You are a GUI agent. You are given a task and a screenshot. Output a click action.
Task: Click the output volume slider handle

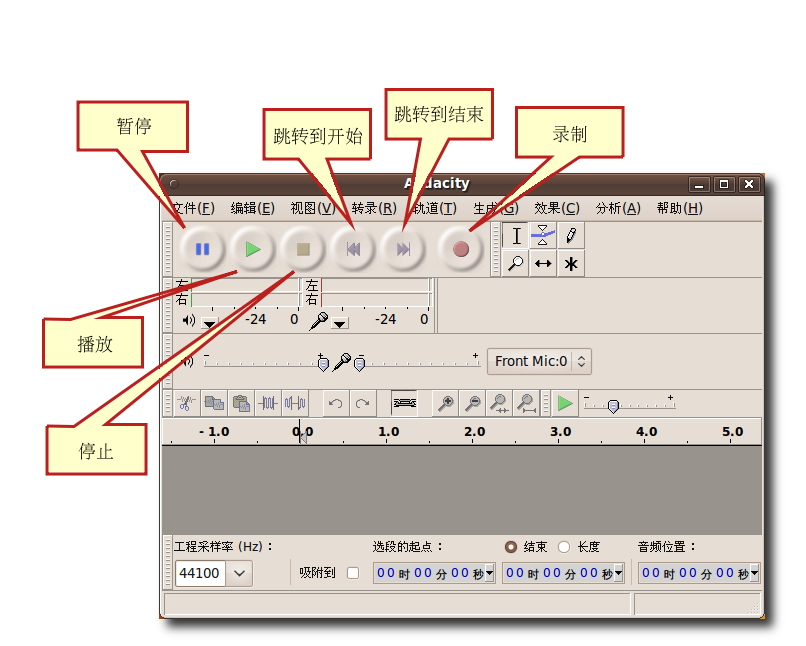click(323, 364)
